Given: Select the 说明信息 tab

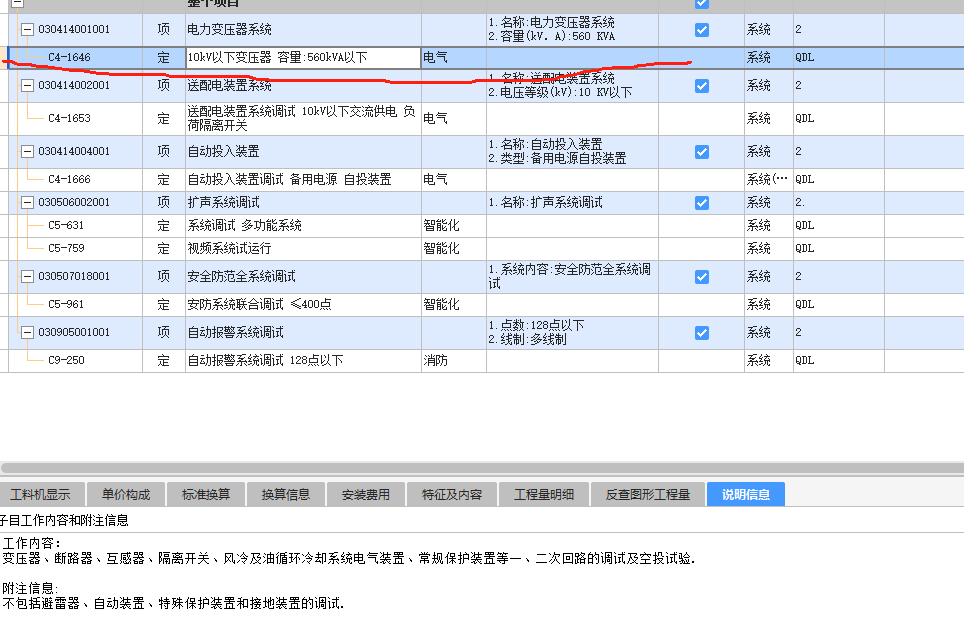Looking at the screenshot, I should [x=746, y=494].
